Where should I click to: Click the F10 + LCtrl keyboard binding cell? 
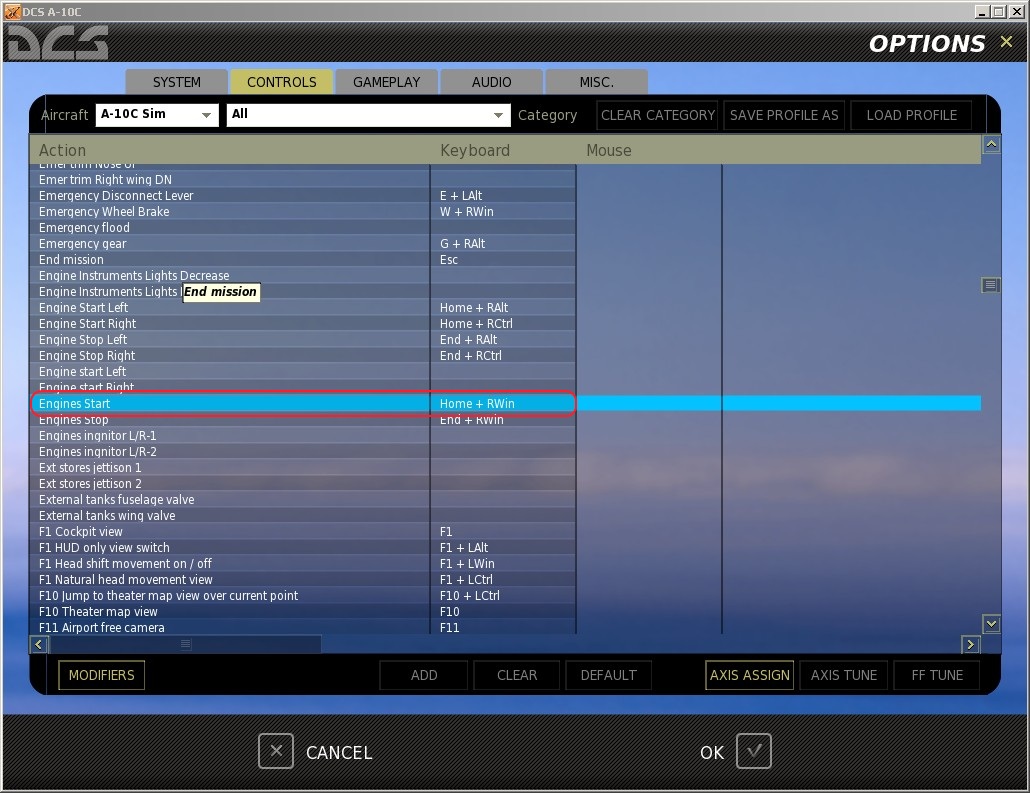tap(503, 595)
